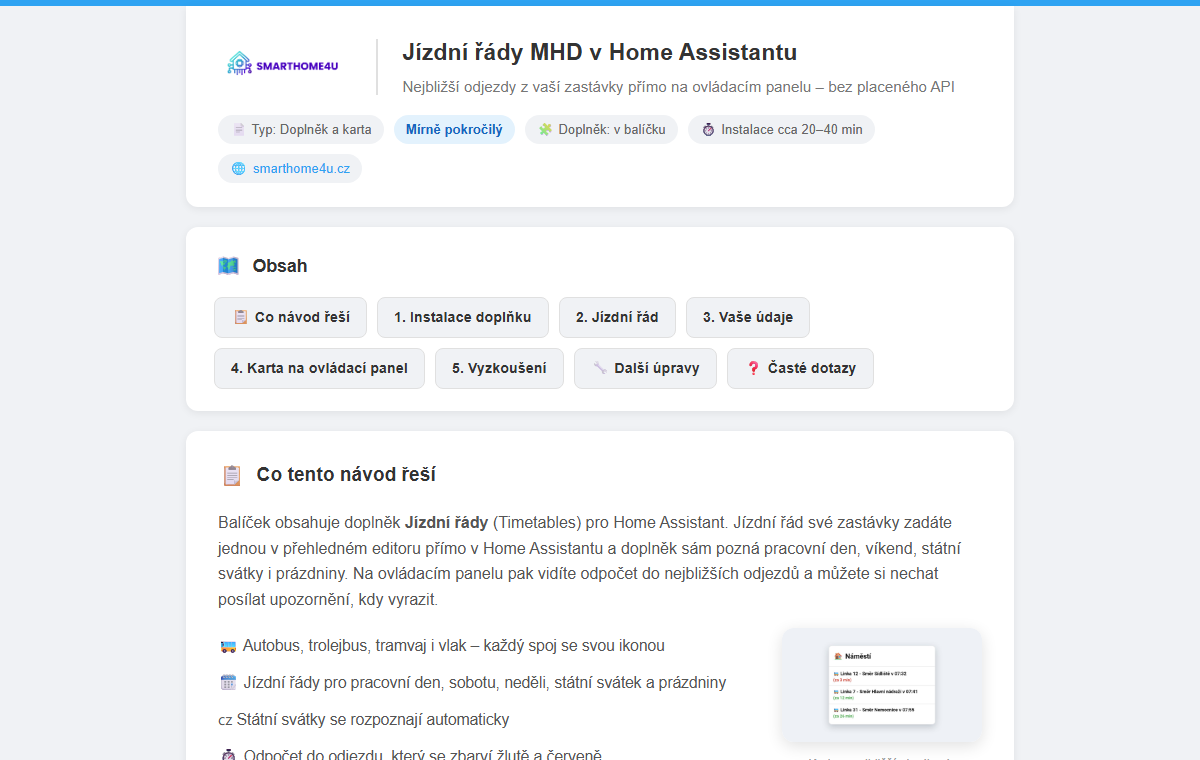The height and width of the screenshot is (760, 1200).
Task: Click the map icon beside Obsah
Action: point(228,266)
